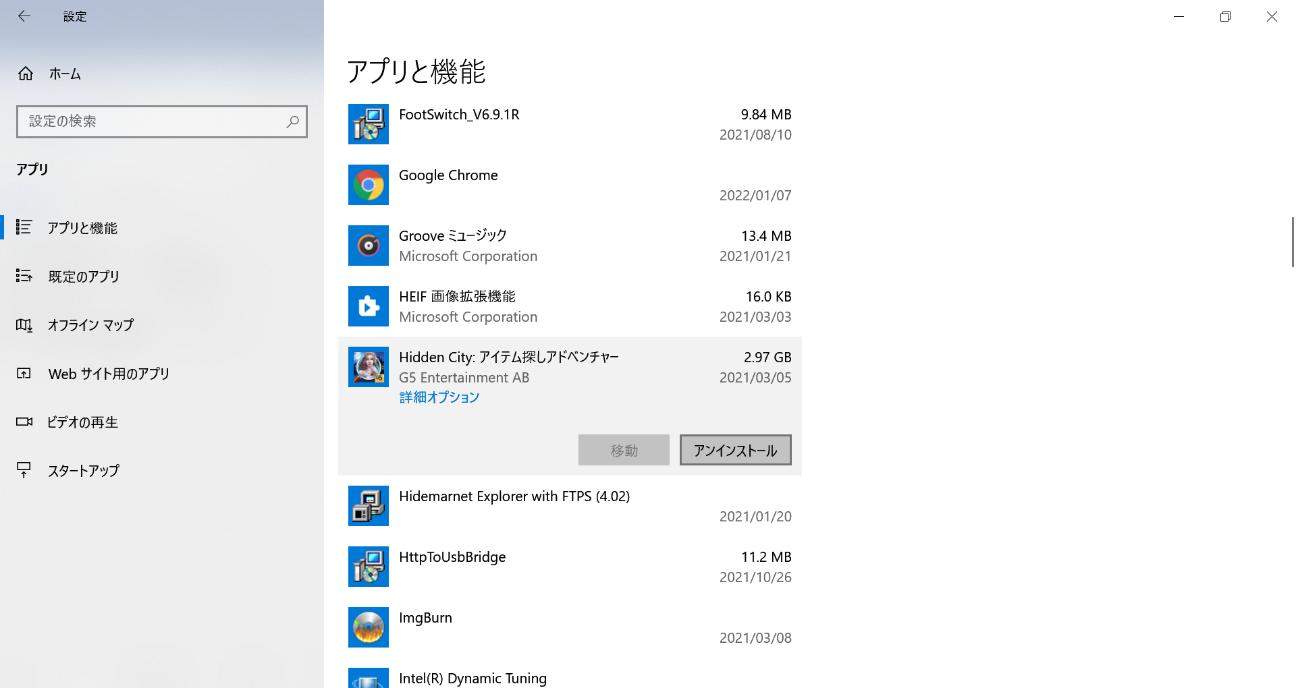
Task: Click the Google Chrome app icon
Action: [x=368, y=184]
